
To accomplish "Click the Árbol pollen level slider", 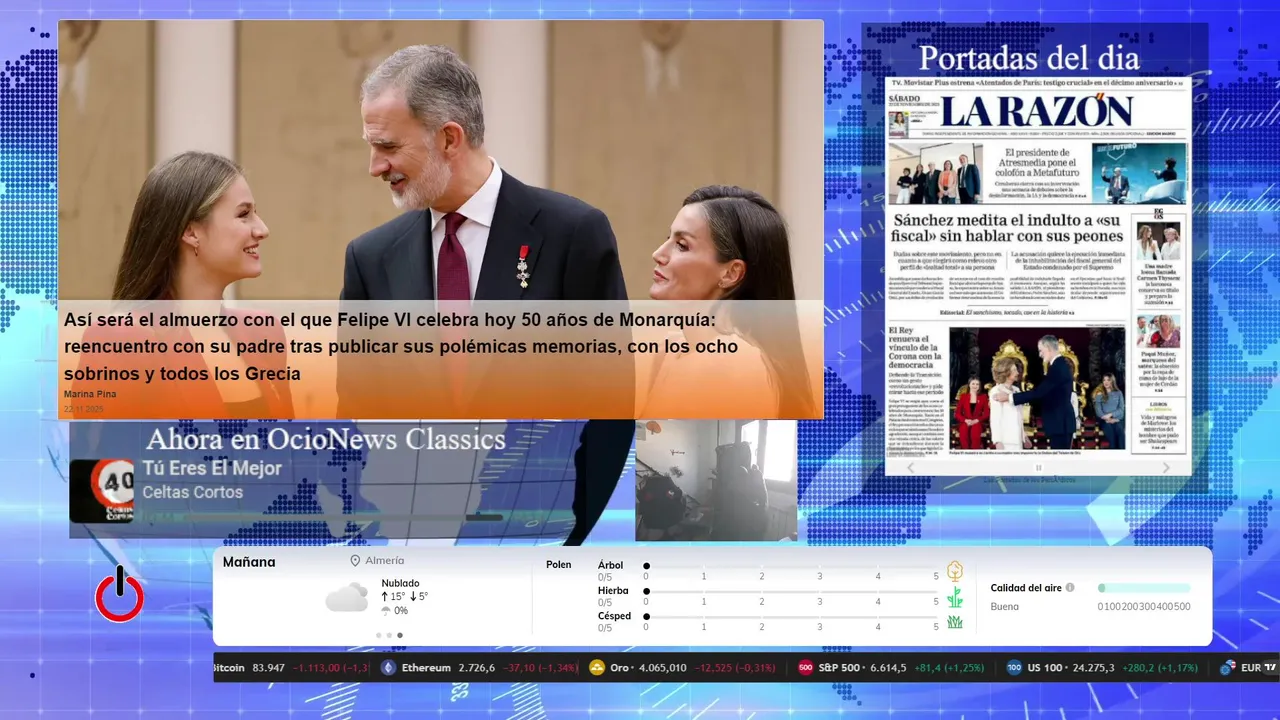I will pos(791,566).
